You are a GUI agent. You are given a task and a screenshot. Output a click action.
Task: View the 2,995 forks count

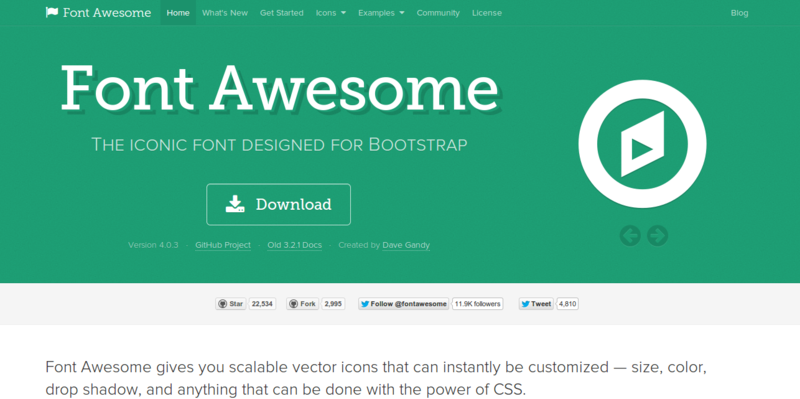pos(333,304)
